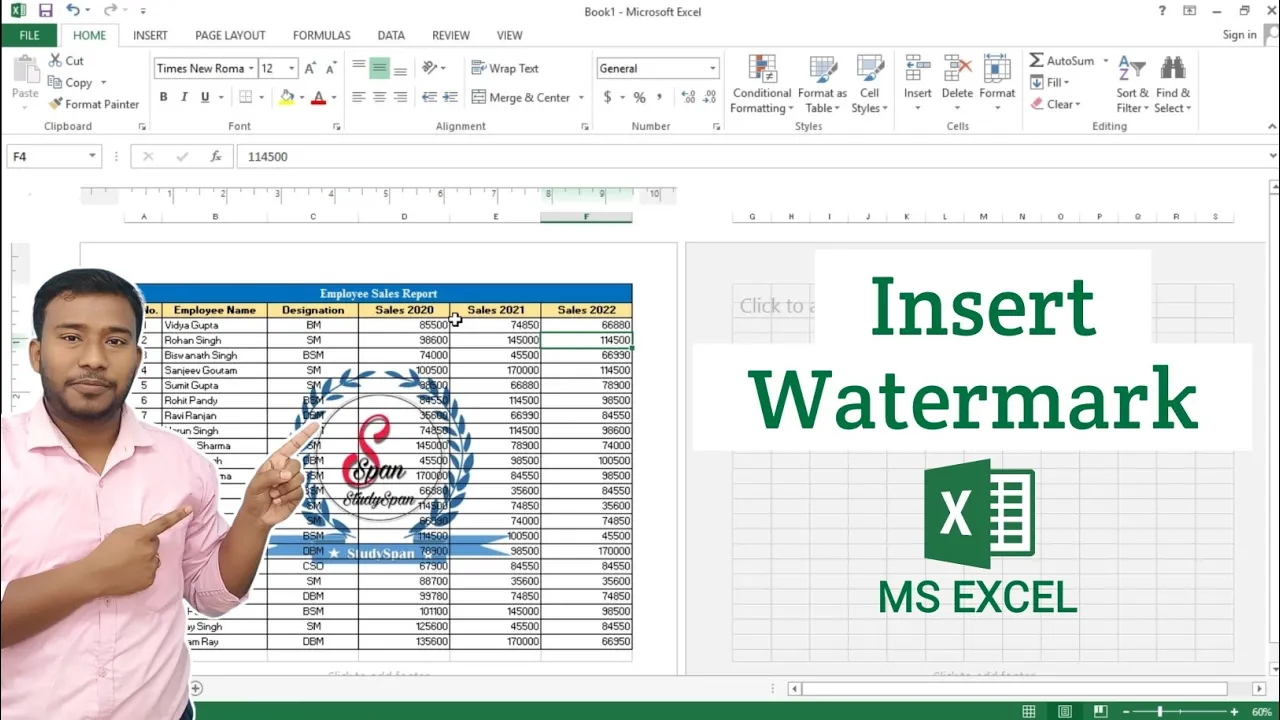
Task: Switch to Normal view in status bar
Action: tap(1029, 711)
